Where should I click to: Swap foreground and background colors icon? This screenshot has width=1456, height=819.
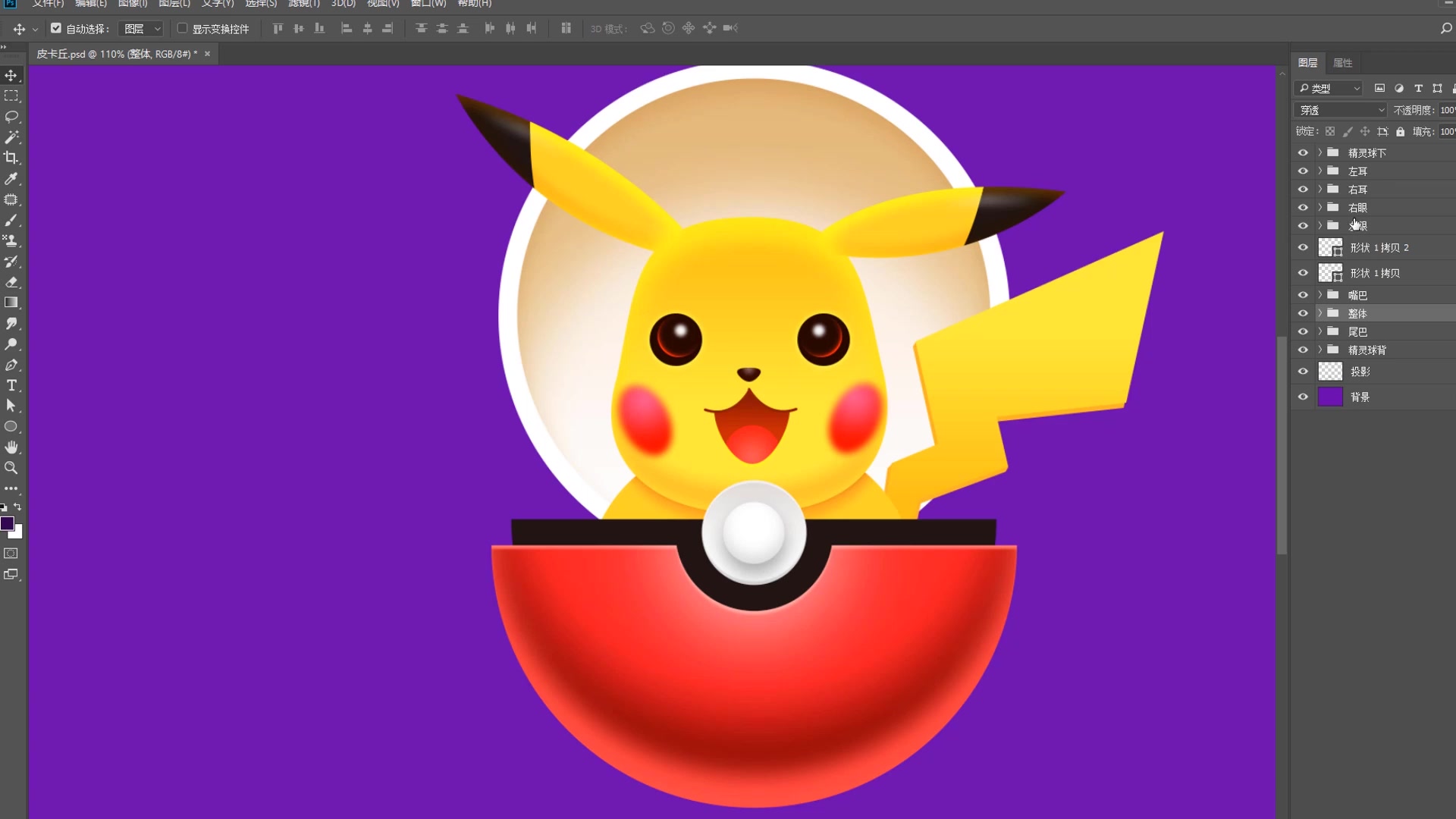coord(17,507)
